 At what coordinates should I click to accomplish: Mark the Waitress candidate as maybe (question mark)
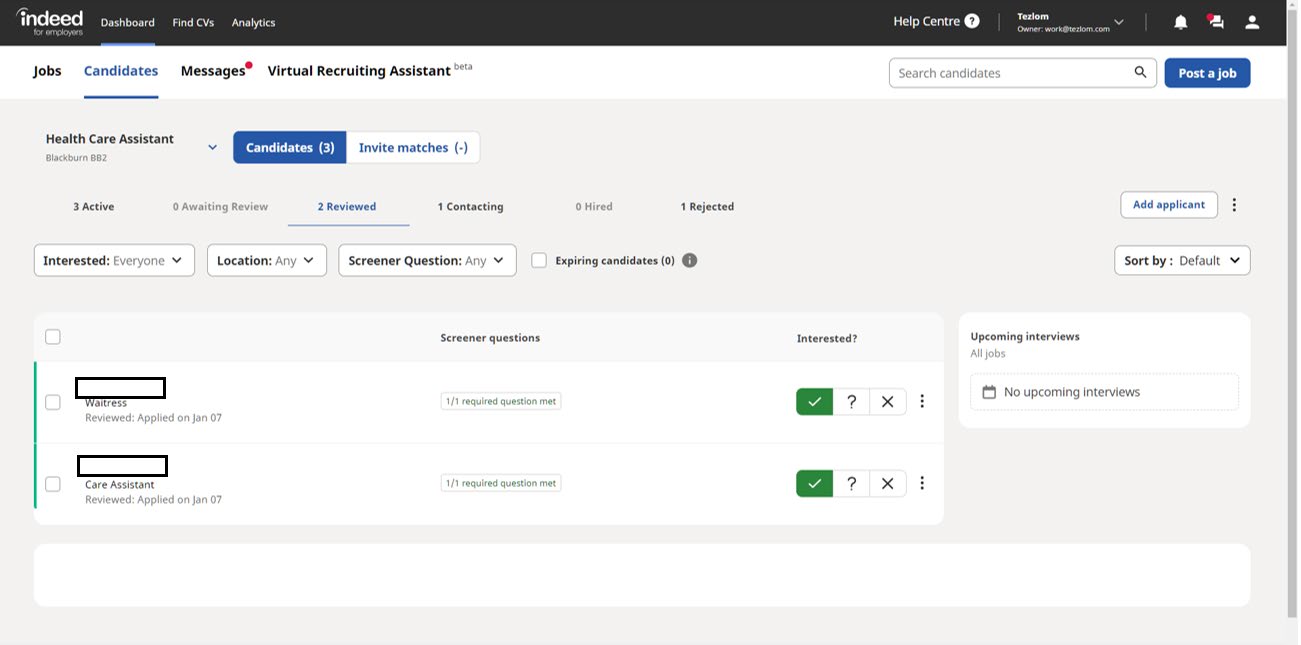851,402
